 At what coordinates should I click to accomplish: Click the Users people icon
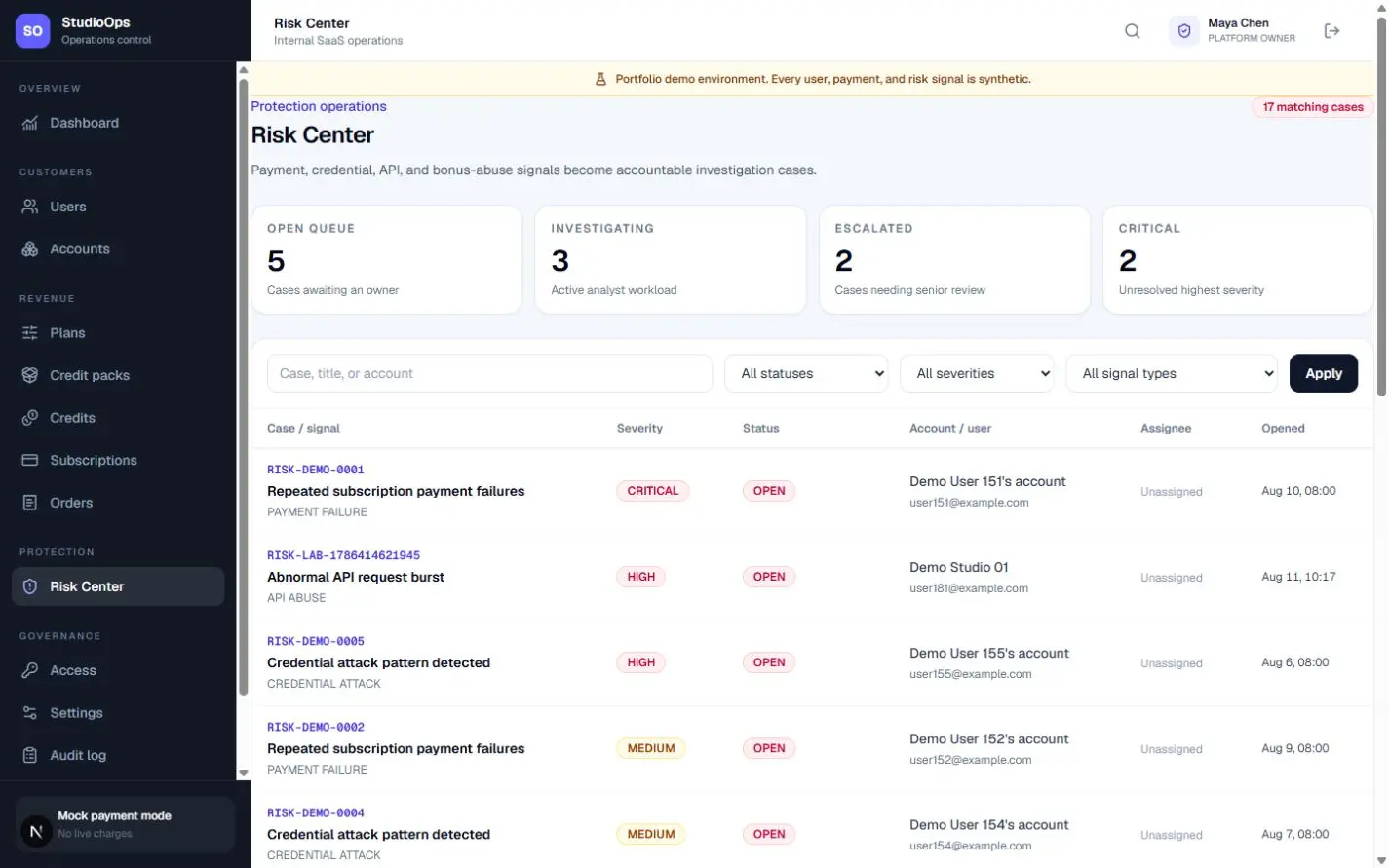(30, 207)
